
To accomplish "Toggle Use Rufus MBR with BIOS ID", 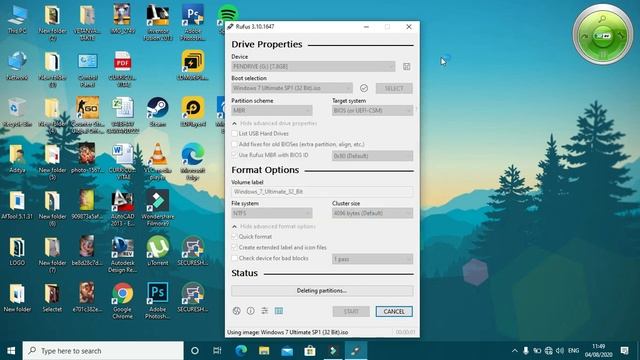I will pyautogui.click(x=234, y=155).
